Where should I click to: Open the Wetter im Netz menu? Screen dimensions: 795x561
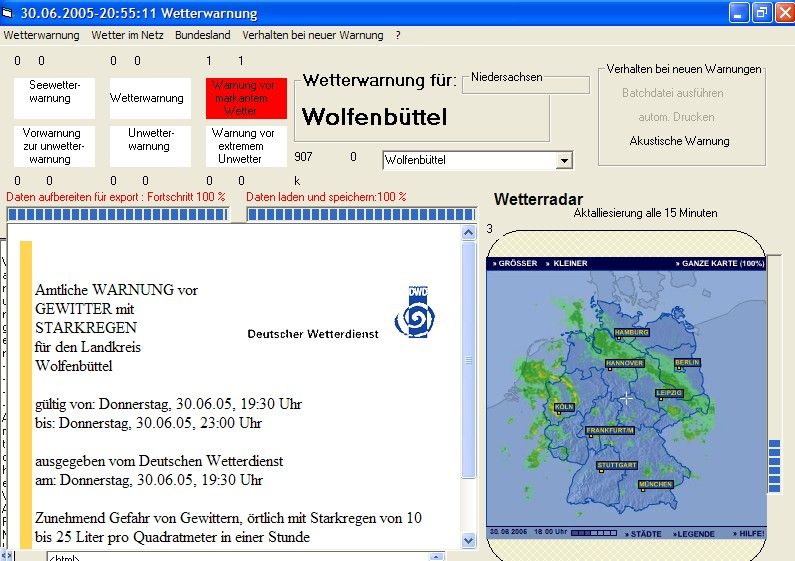pos(126,35)
